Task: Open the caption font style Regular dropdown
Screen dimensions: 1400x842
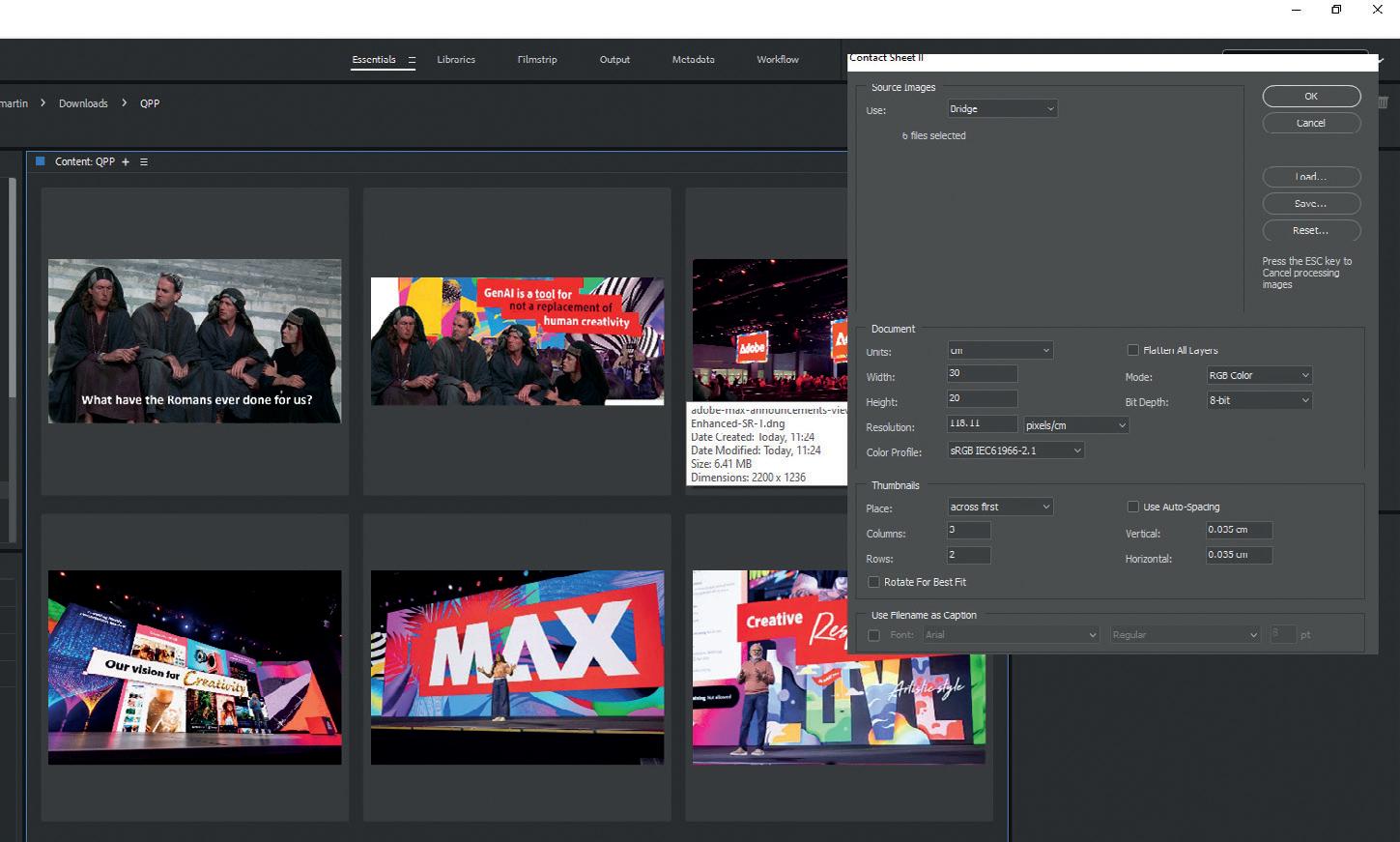Action: point(1186,635)
